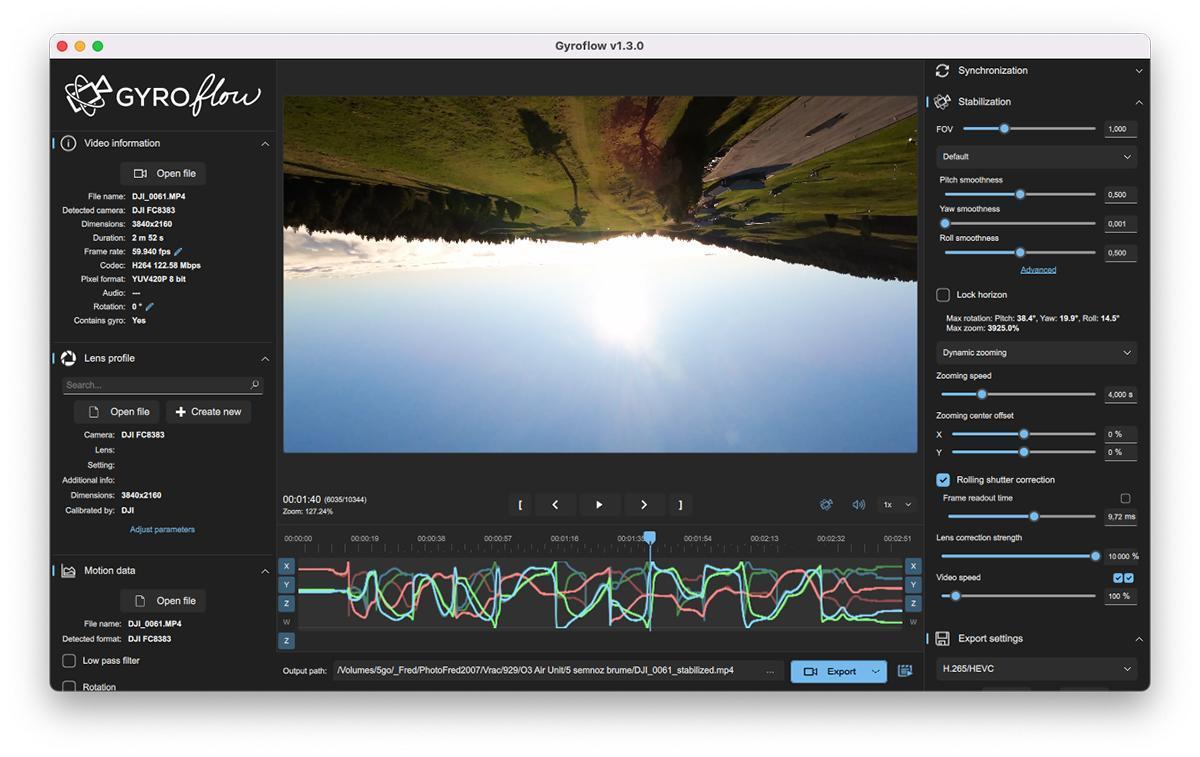This screenshot has width=1200, height=757.
Task: Click the Video speed slider handle
Action: click(x=955, y=596)
